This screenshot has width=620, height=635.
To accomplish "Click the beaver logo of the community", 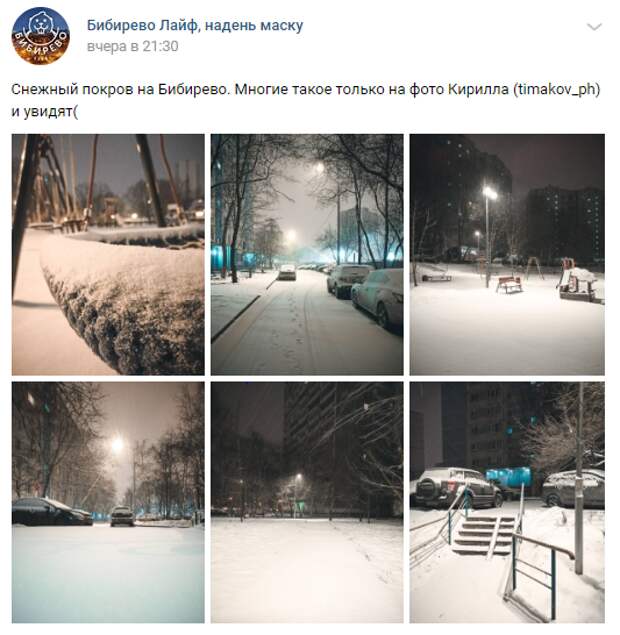I will pos(40,36).
